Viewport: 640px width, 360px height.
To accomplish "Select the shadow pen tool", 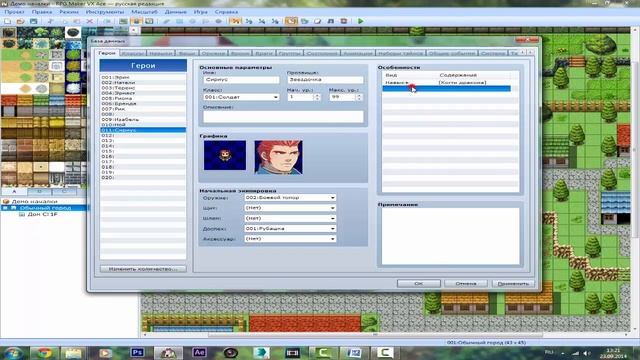I will [x=219, y=21].
